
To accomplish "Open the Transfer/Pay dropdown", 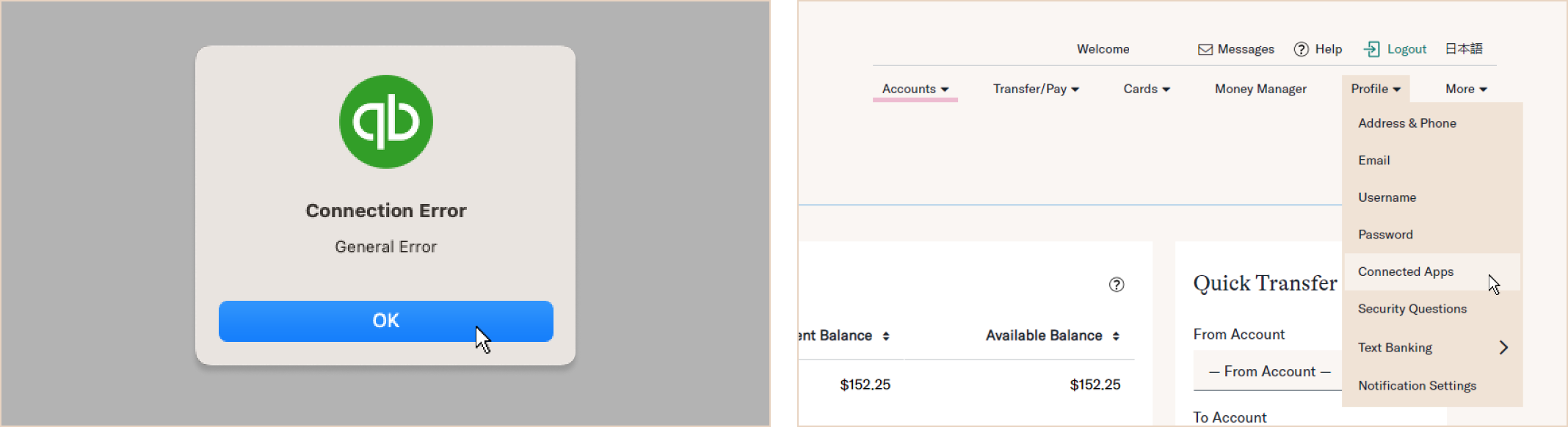I will pos(1035,89).
